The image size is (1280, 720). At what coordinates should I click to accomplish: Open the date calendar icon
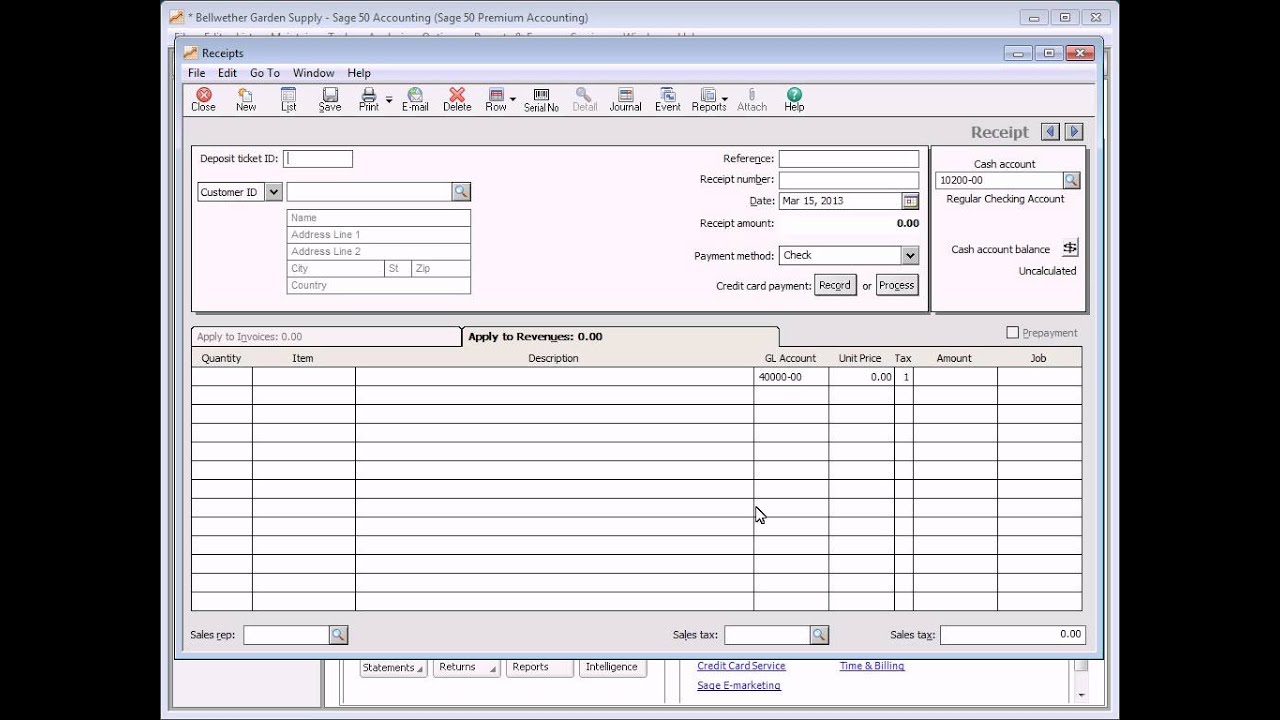pos(910,201)
